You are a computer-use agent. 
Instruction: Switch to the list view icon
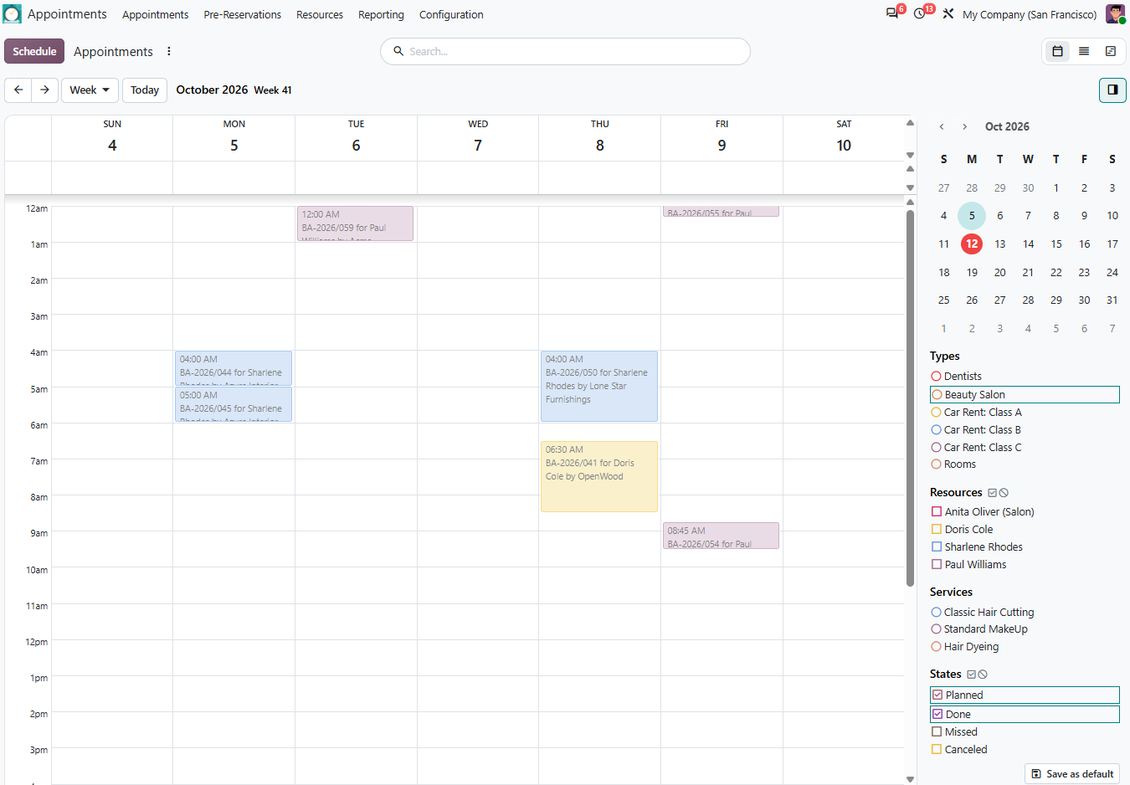[x=1084, y=51]
